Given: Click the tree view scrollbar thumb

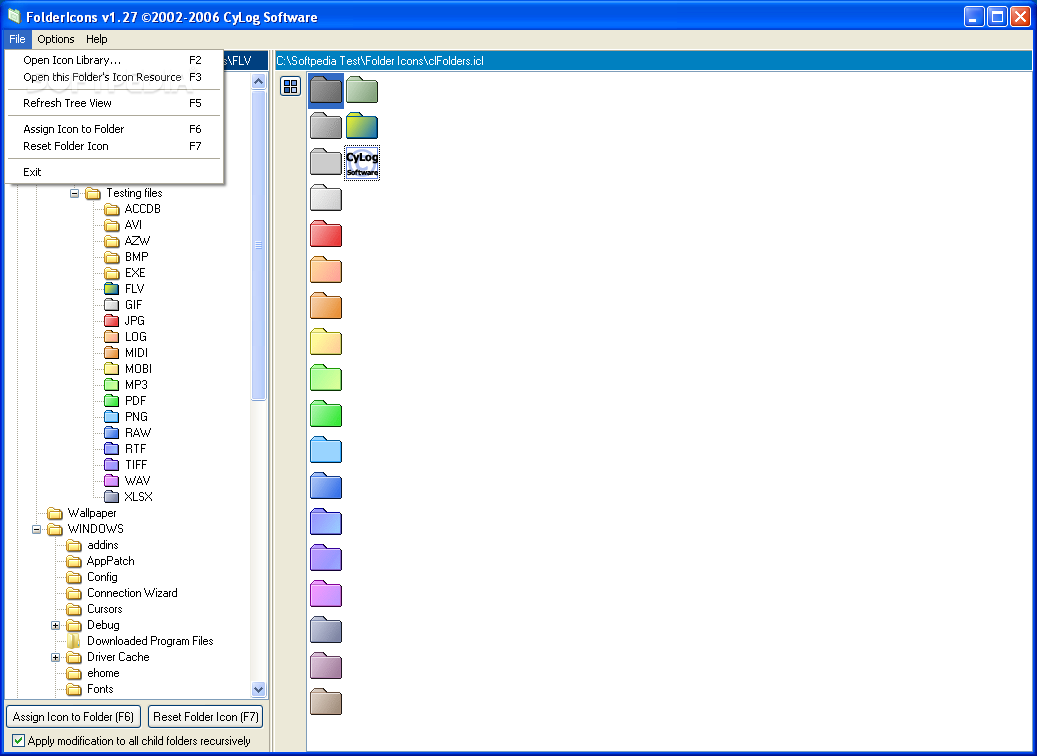Looking at the screenshot, I should (x=259, y=245).
